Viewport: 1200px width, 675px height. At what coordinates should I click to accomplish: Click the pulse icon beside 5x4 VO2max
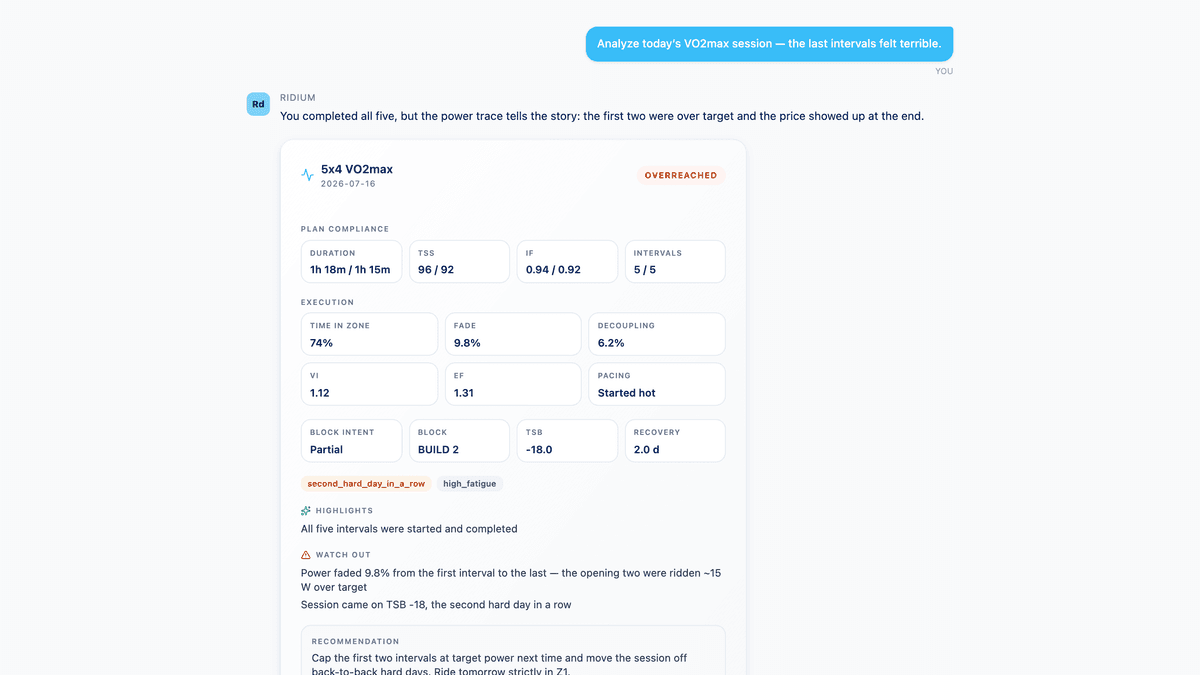[307, 175]
